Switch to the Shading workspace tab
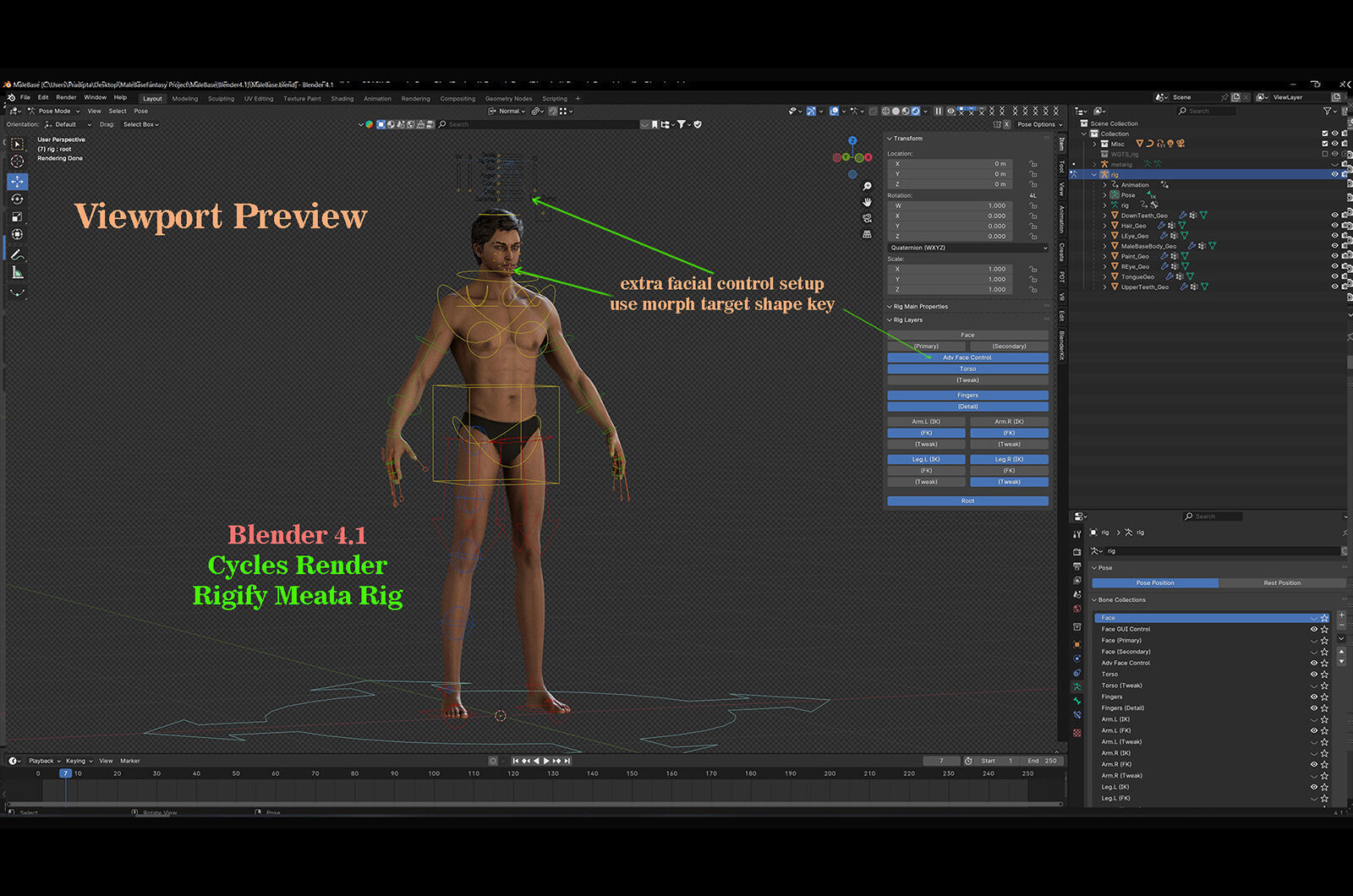Screen dimensions: 1353x896 342,99
